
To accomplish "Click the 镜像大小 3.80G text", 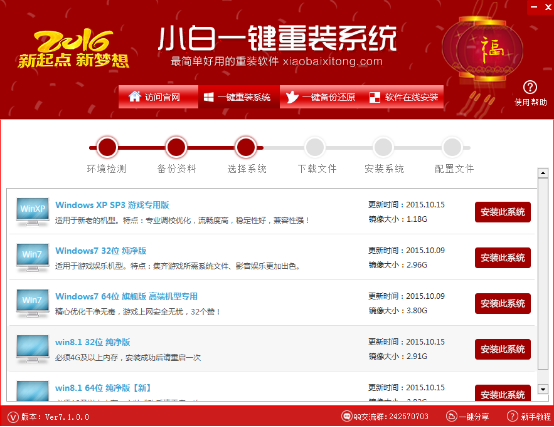I will pyautogui.click(x=398, y=311).
